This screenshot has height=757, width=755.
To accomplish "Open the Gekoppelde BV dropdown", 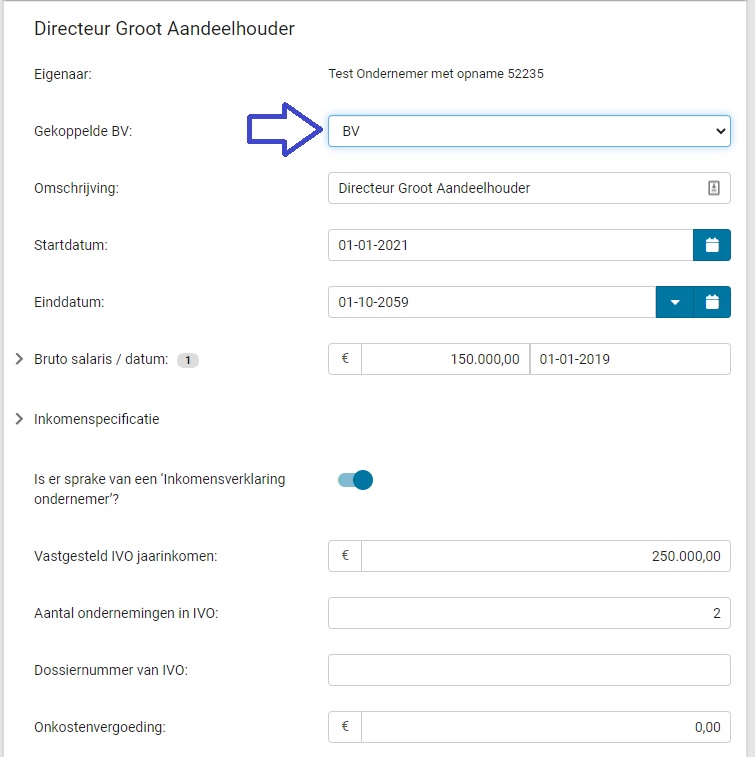I will click(x=529, y=131).
